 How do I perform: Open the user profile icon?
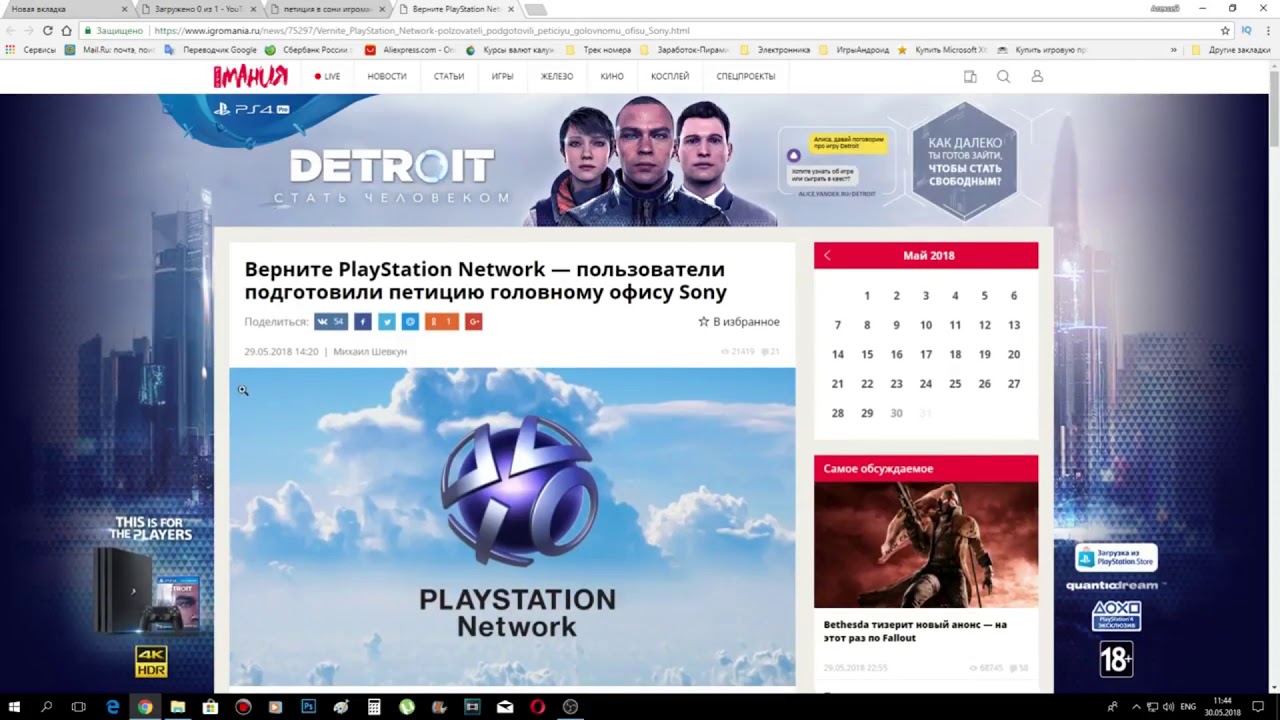coord(1037,76)
